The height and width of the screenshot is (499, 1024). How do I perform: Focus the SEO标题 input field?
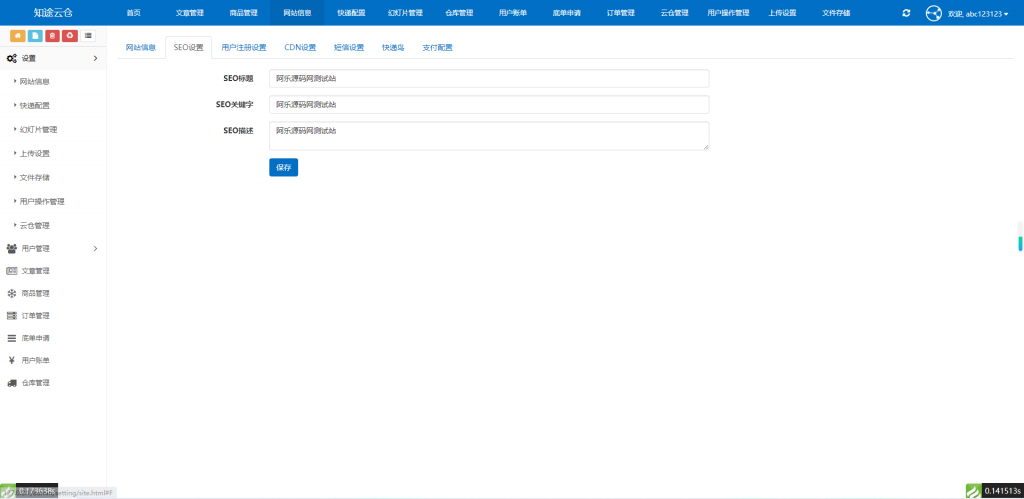[x=489, y=78]
